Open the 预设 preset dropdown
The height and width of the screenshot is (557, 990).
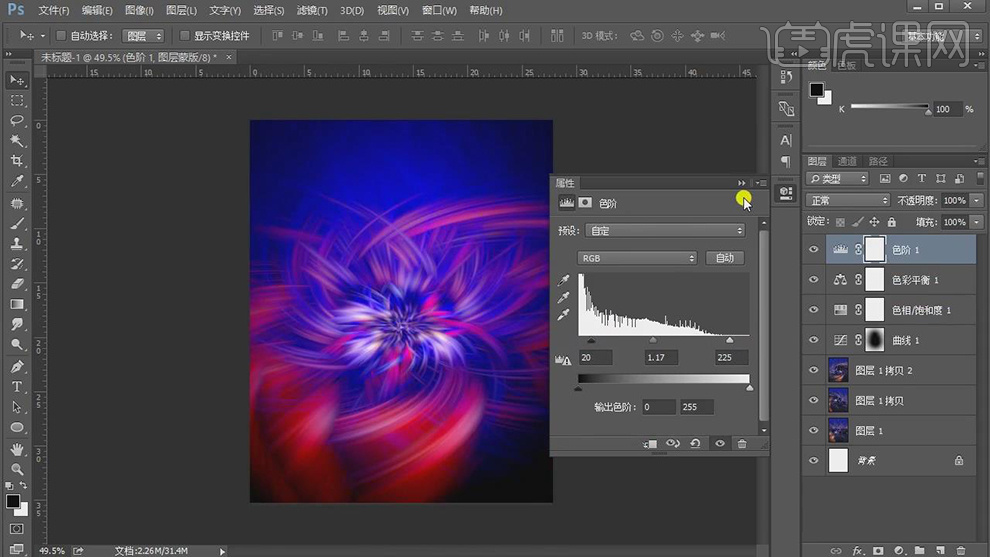[x=665, y=231]
